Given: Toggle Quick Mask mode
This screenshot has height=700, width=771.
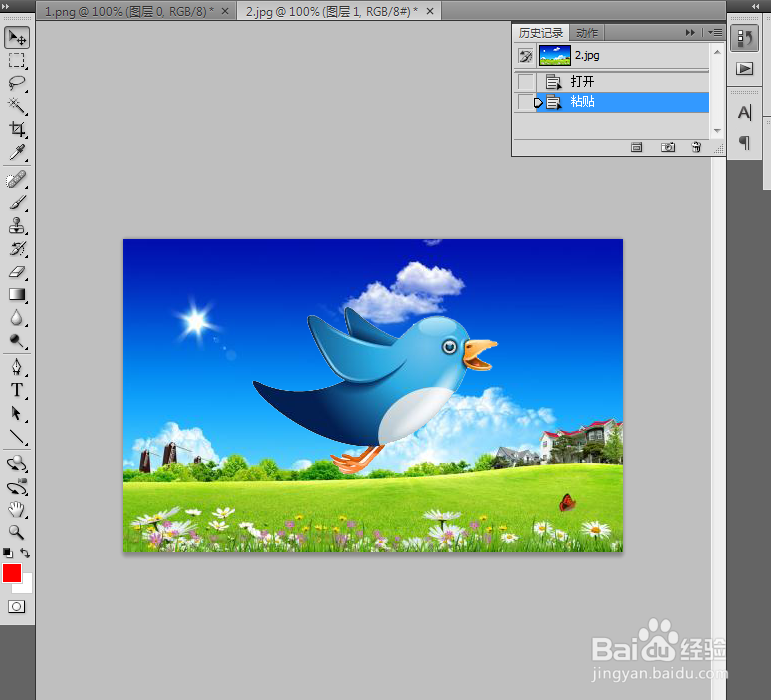Looking at the screenshot, I should 16,607.
